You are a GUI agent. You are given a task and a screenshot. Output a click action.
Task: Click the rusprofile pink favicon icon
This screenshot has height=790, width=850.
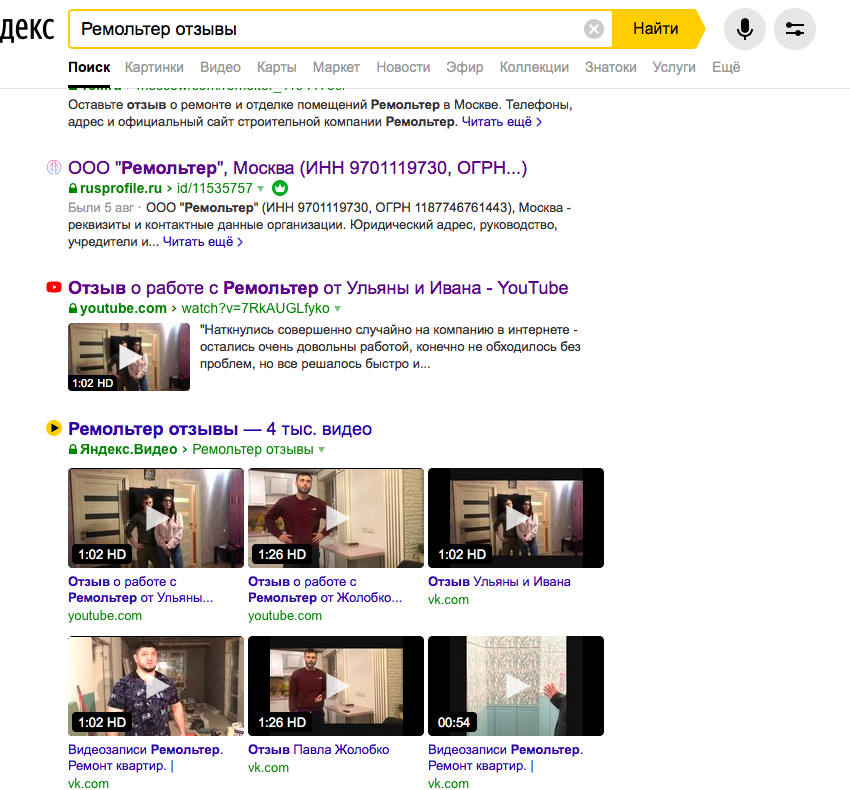54,168
